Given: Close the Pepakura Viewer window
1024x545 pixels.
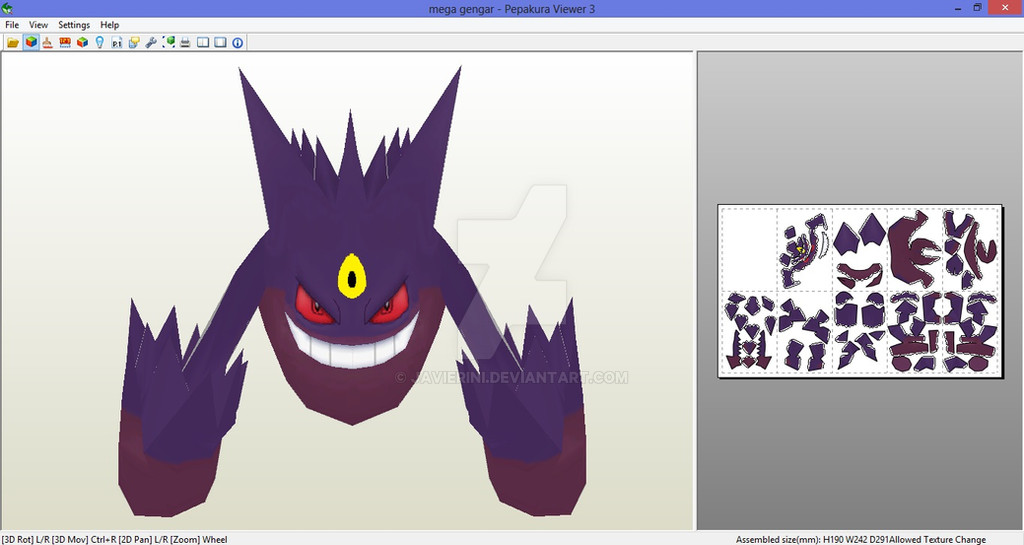Looking at the screenshot, I should [x=1005, y=8].
